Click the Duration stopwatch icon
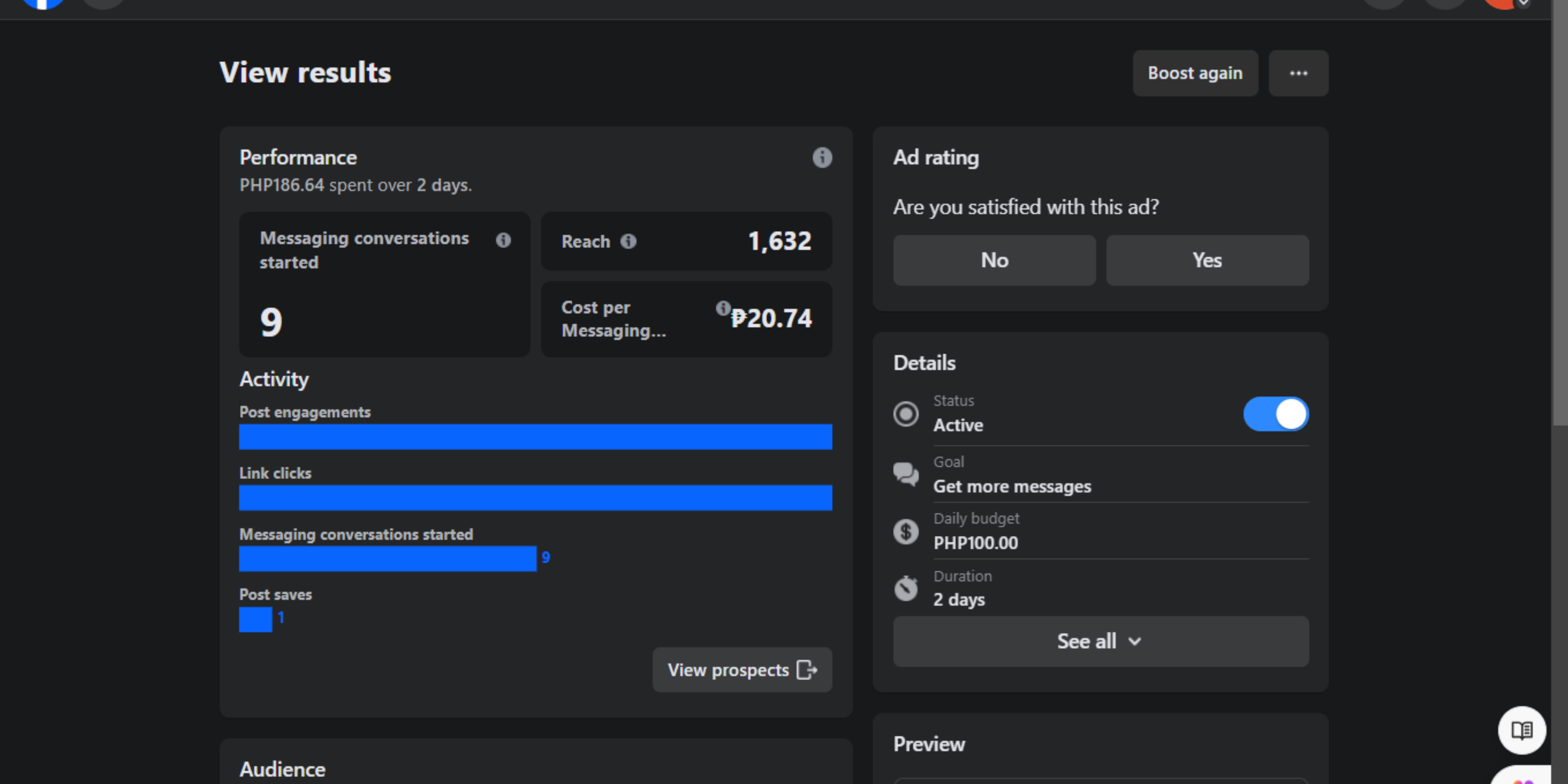 coord(906,588)
